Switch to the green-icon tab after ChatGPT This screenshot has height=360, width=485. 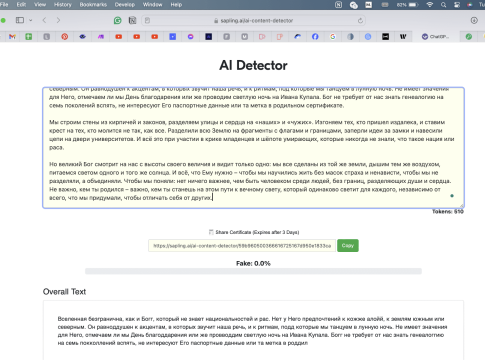[469, 37]
